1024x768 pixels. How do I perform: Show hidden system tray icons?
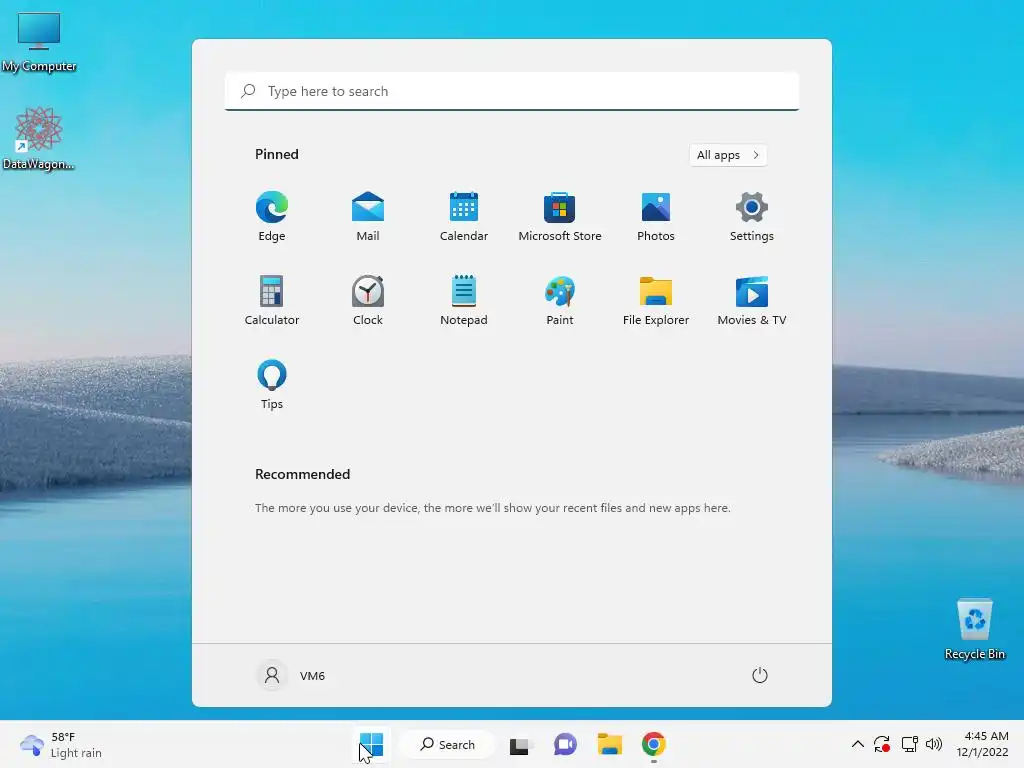click(x=857, y=744)
